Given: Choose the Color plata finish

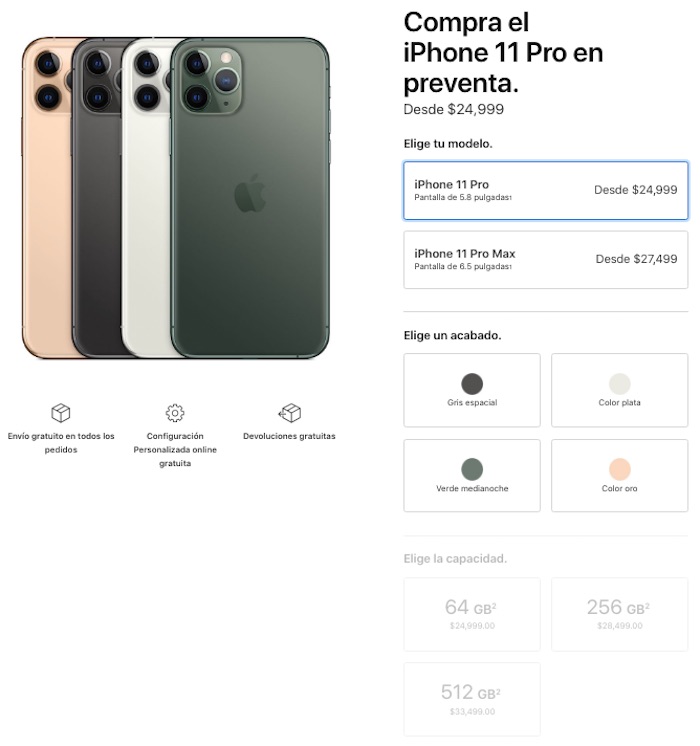Looking at the screenshot, I should 619,390.
